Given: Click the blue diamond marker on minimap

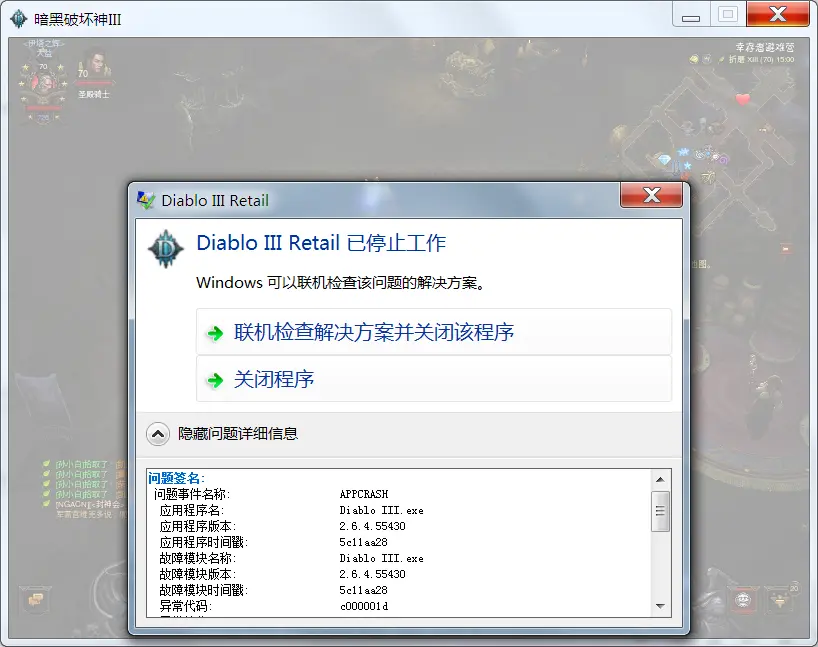Looking at the screenshot, I should [x=664, y=160].
